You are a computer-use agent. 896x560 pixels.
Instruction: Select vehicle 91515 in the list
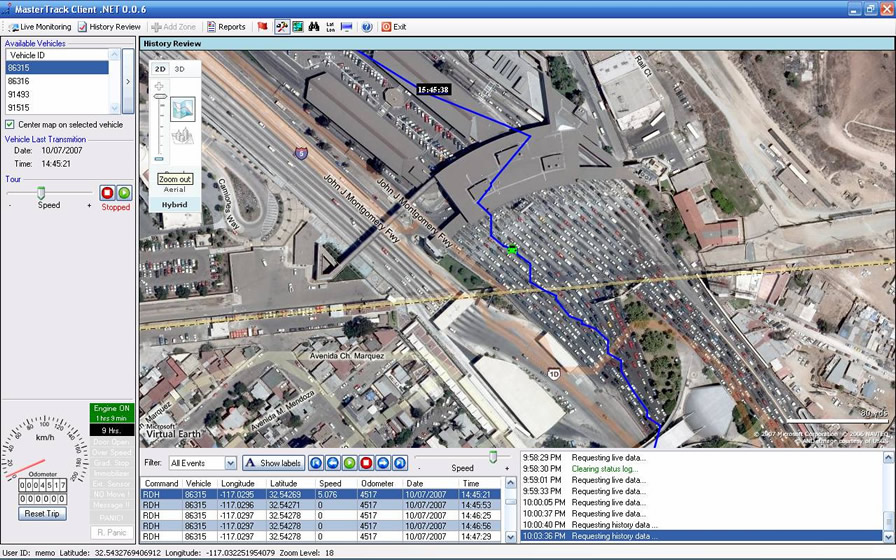tap(57, 107)
